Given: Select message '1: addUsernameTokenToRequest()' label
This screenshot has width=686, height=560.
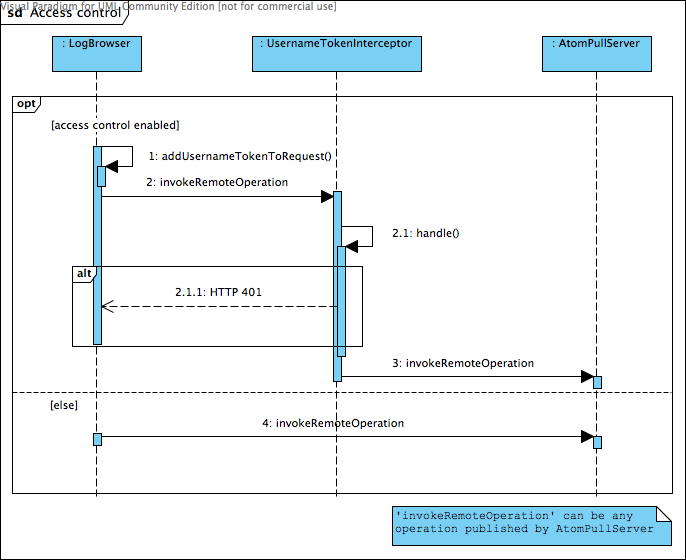Looking at the screenshot, I should click(240, 157).
